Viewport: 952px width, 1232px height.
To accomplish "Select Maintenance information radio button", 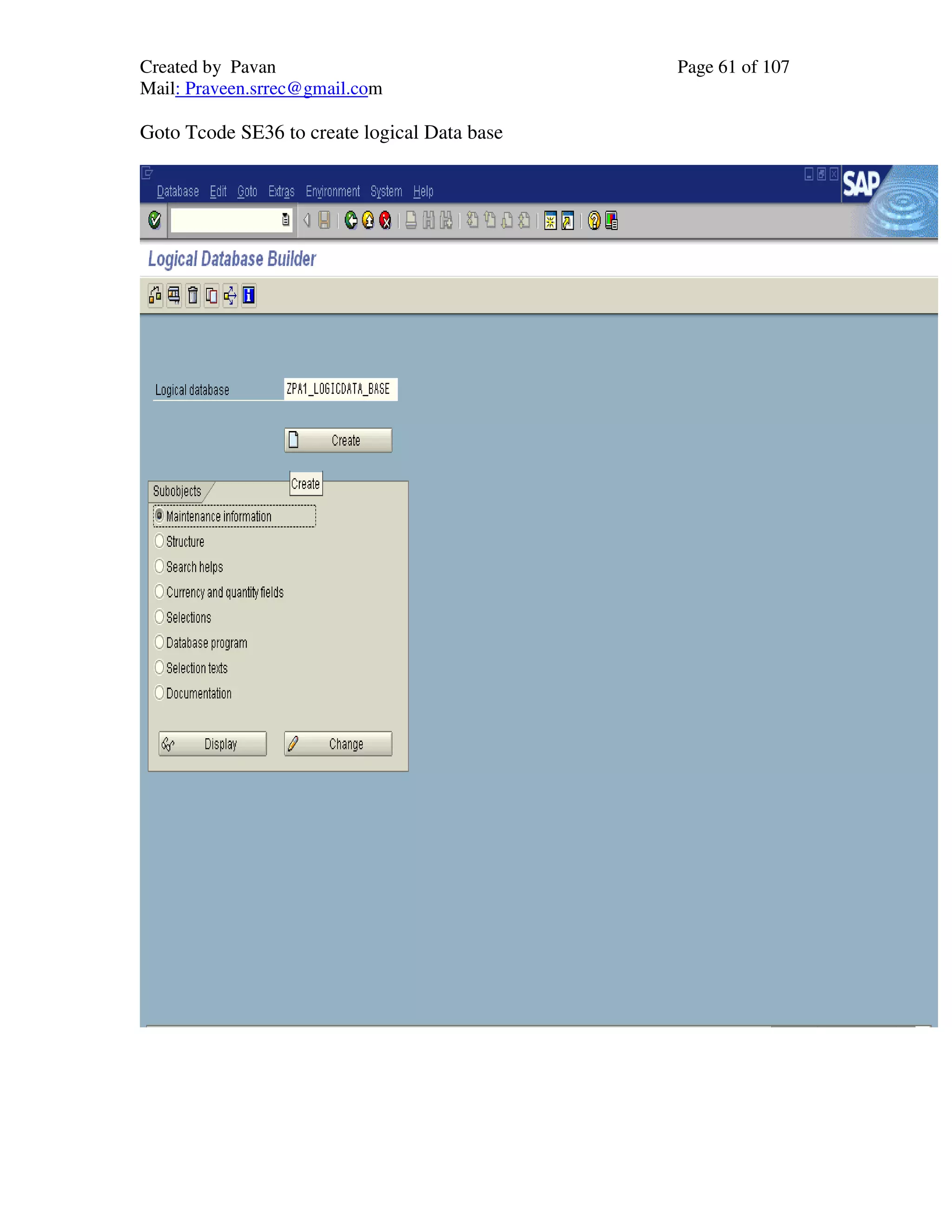I will [159, 516].
